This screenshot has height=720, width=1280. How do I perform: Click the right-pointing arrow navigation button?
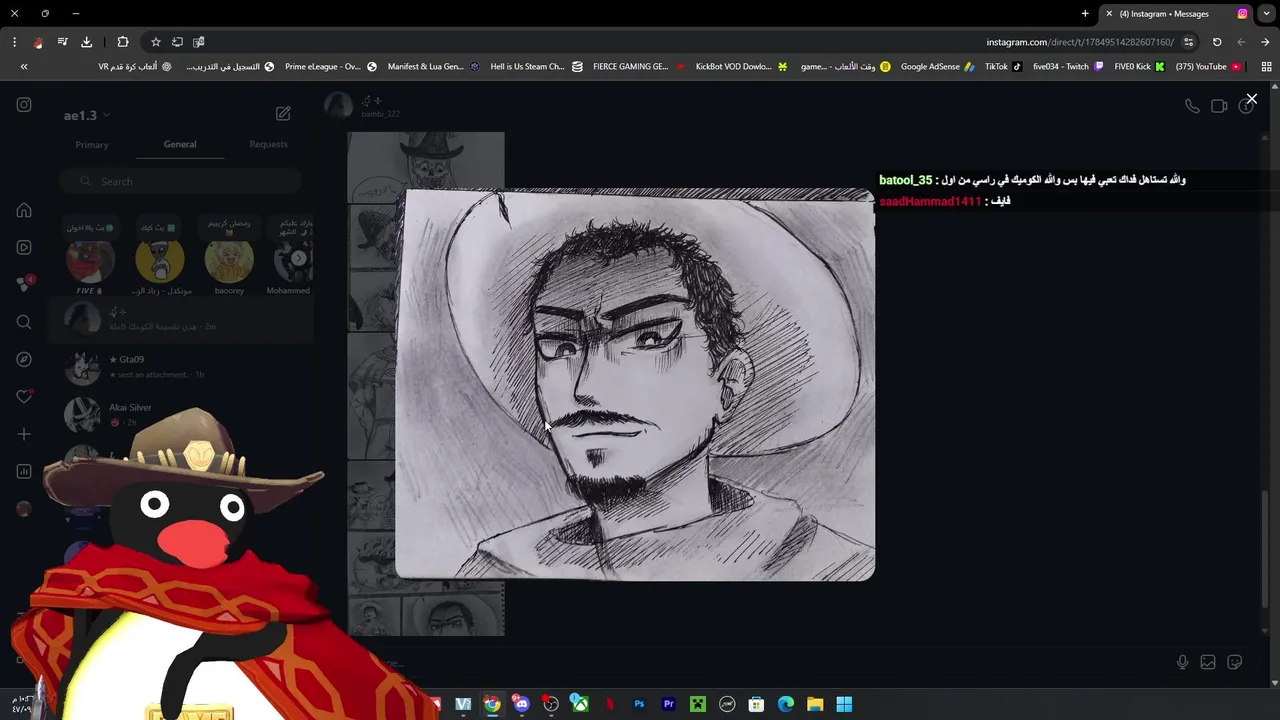point(1265,42)
